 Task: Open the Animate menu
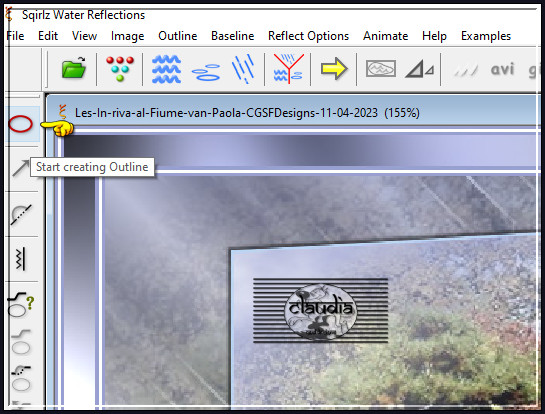385,36
